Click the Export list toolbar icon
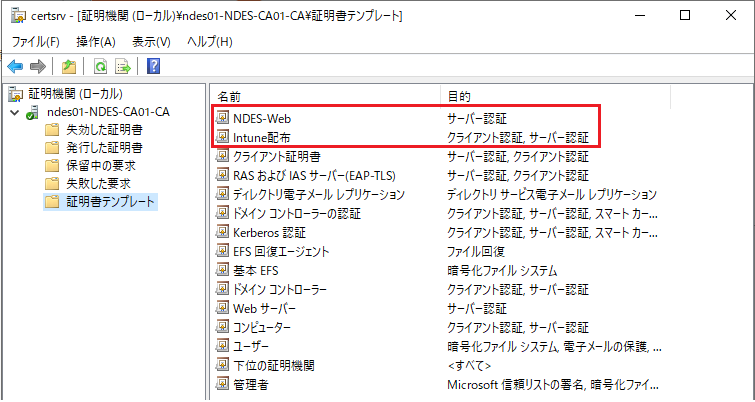Screen dimensions: 755x402 pyautogui.click(x=123, y=66)
